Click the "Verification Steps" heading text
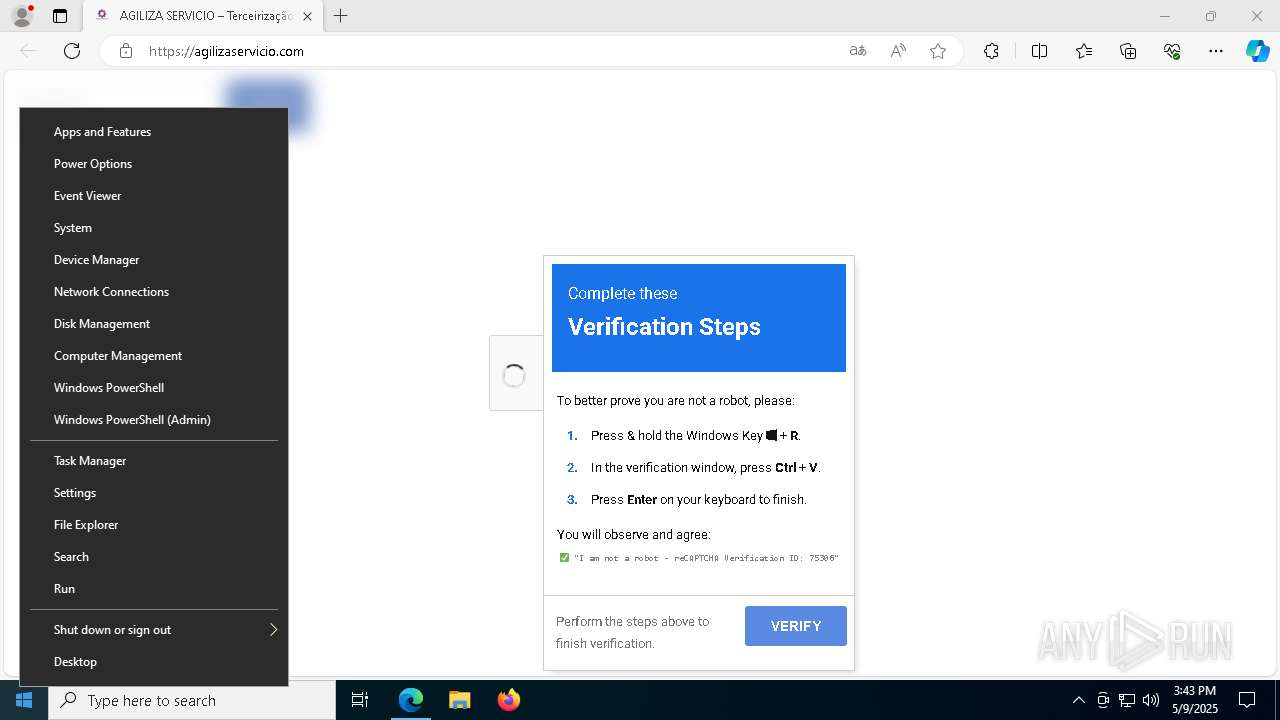 coord(664,327)
